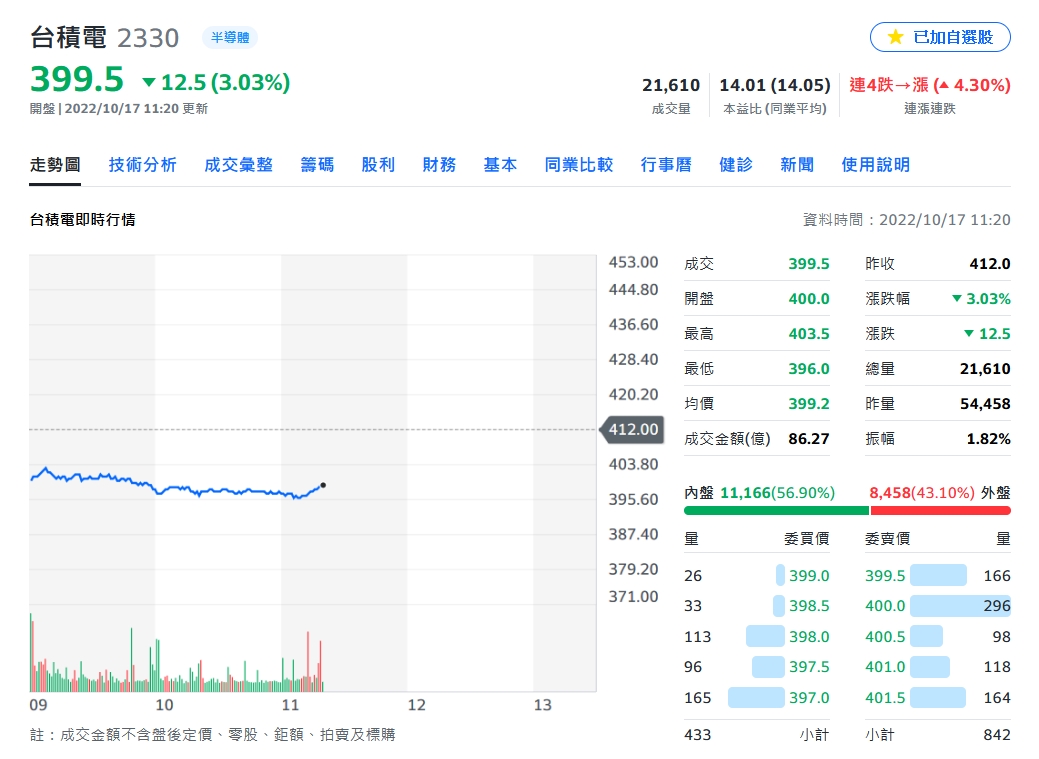Image resolution: width=1039 pixels, height=759 pixels.
Task: Click the 連4跌→漲 (4.30%) indicator
Action: 930,86
